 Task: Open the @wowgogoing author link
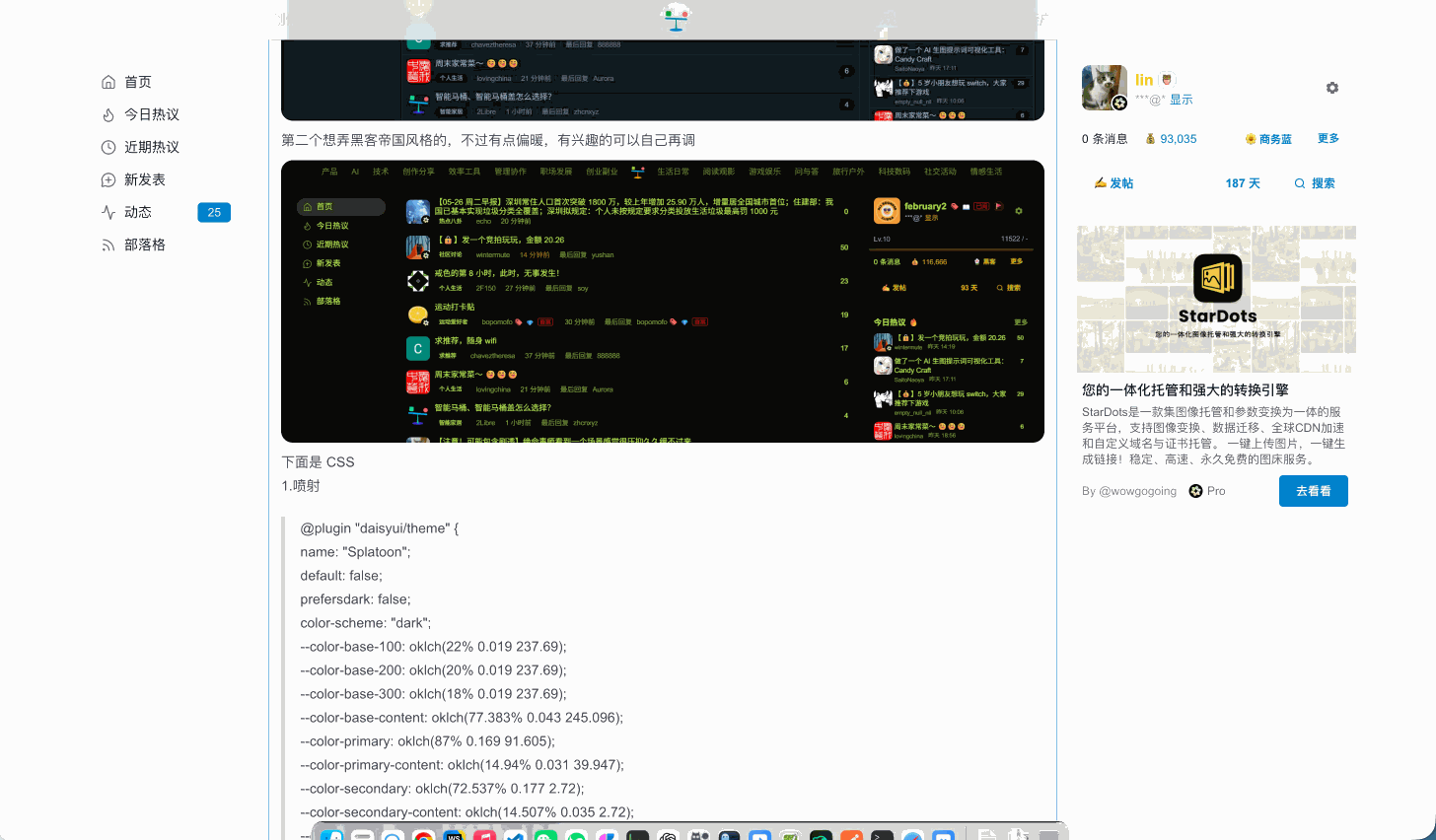(x=1138, y=491)
